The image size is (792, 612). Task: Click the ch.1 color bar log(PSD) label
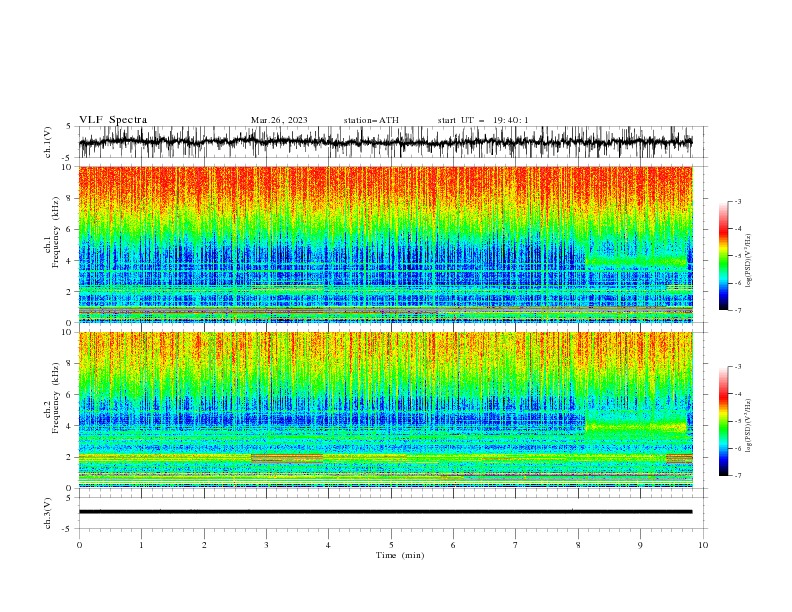click(748, 259)
